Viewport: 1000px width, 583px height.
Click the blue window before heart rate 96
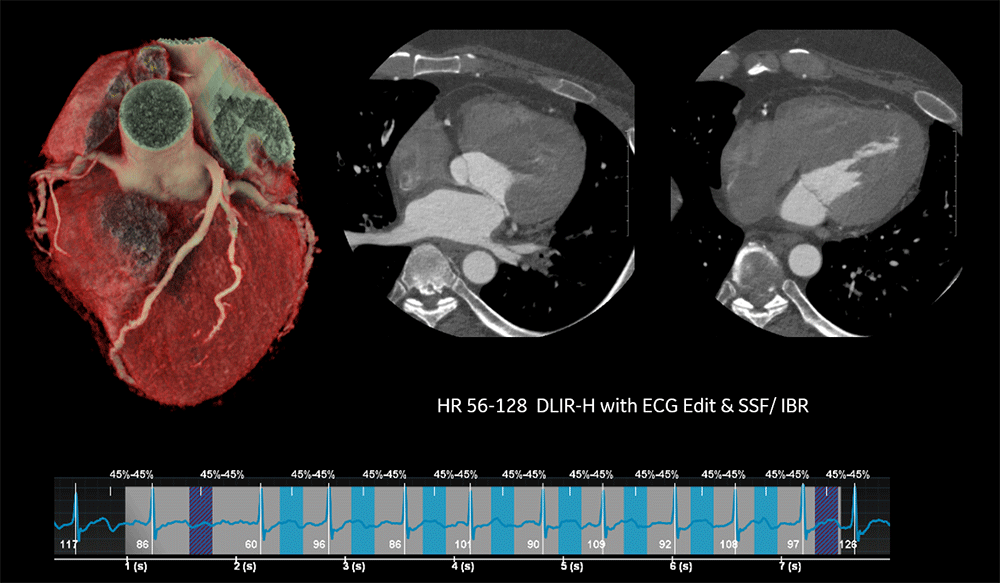point(291,518)
